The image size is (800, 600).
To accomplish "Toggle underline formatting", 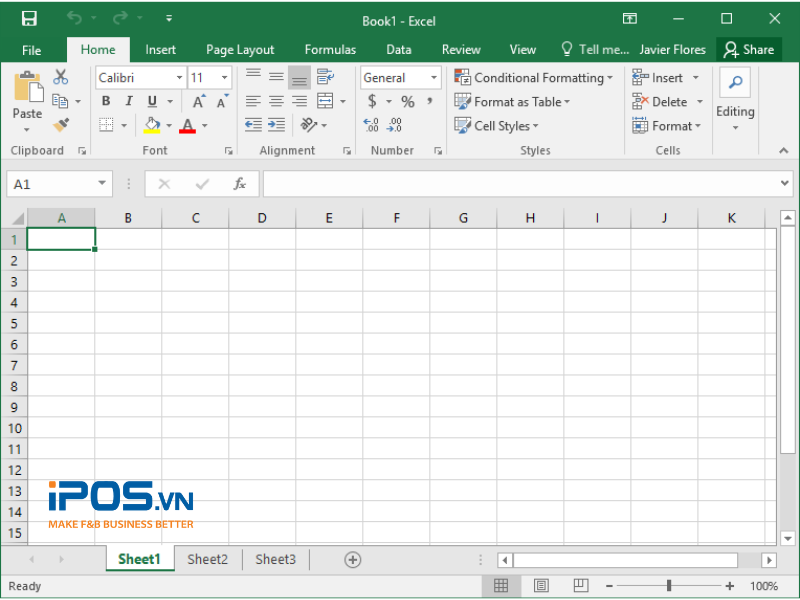I will 150,101.
